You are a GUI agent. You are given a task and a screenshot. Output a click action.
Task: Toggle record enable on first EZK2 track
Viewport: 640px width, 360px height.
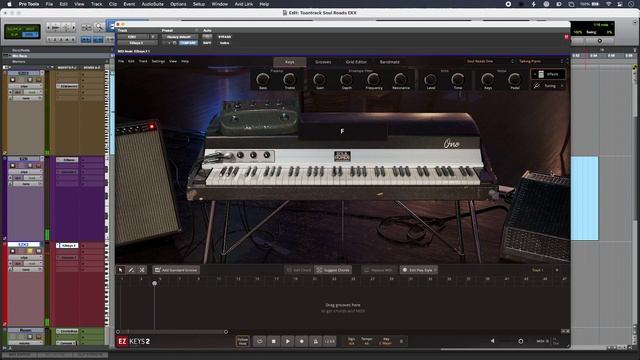[x=12, y=80]
